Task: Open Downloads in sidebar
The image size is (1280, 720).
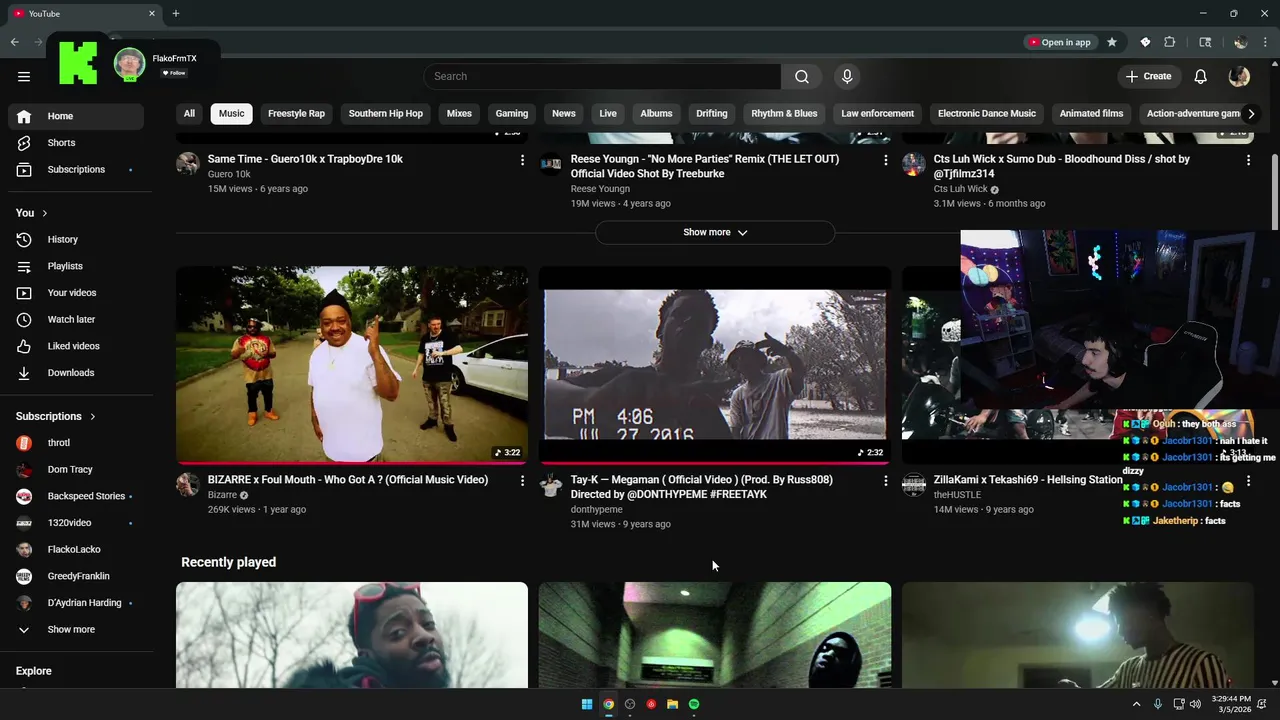Action: click(76, 373)
